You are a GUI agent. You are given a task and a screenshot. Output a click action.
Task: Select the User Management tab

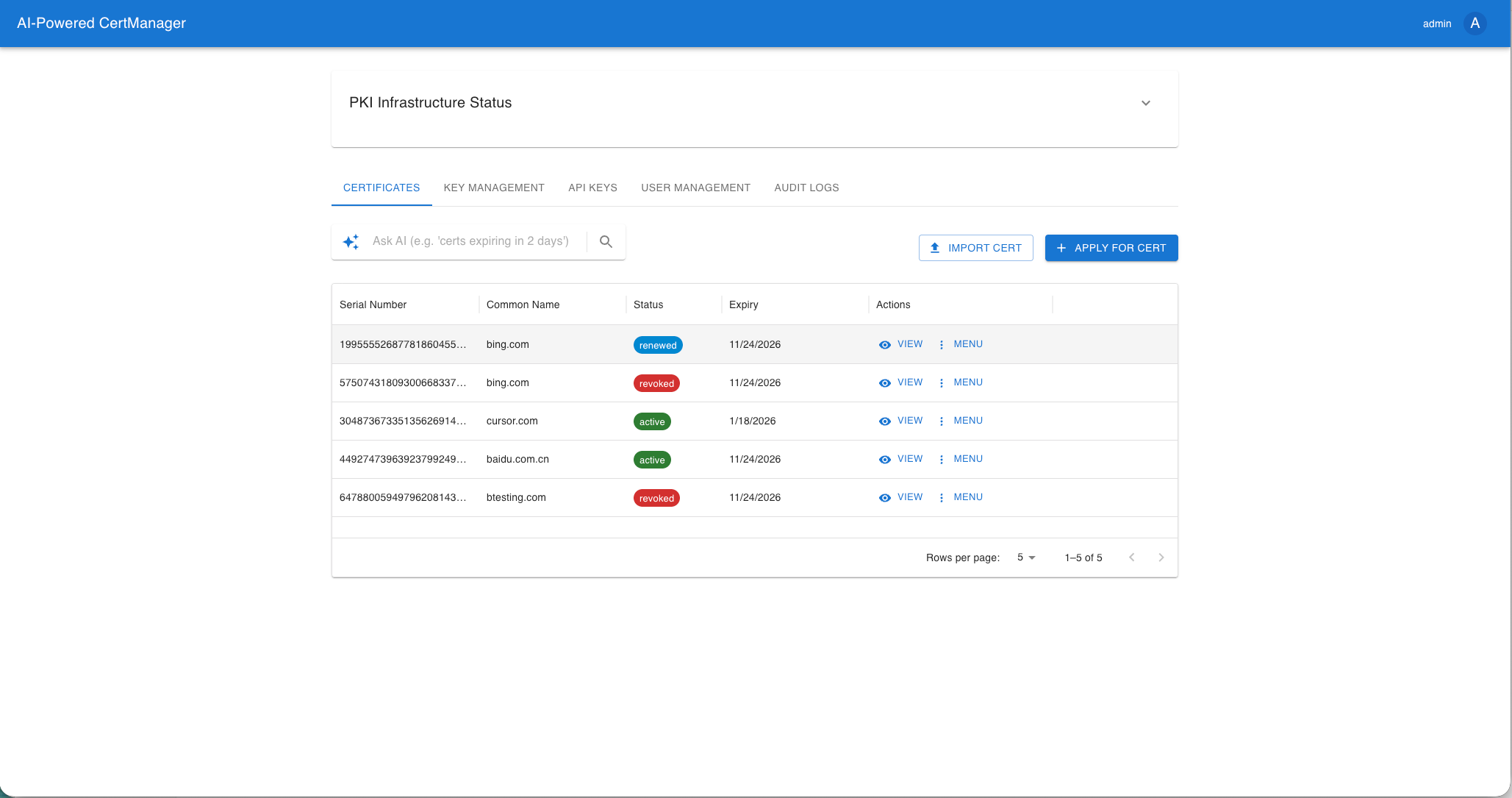[x=695, y=188]
